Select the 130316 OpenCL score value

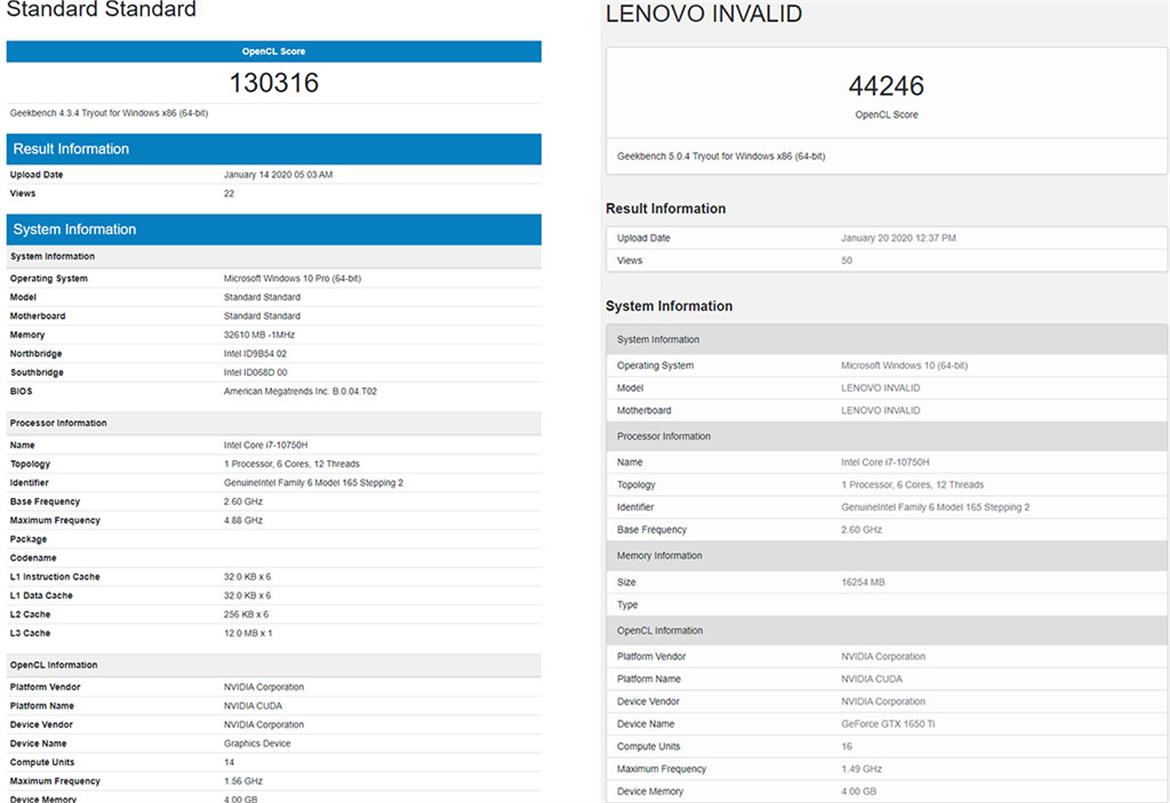coord(273,83)
